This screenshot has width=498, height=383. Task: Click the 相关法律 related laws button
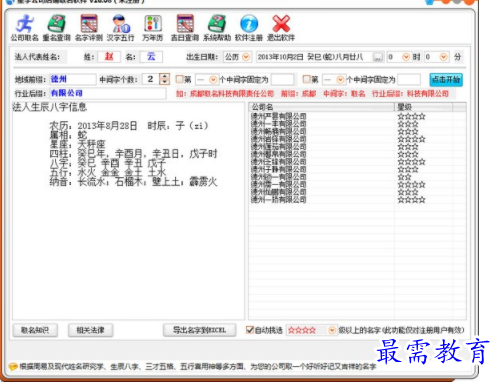click(x=90, y=330)
